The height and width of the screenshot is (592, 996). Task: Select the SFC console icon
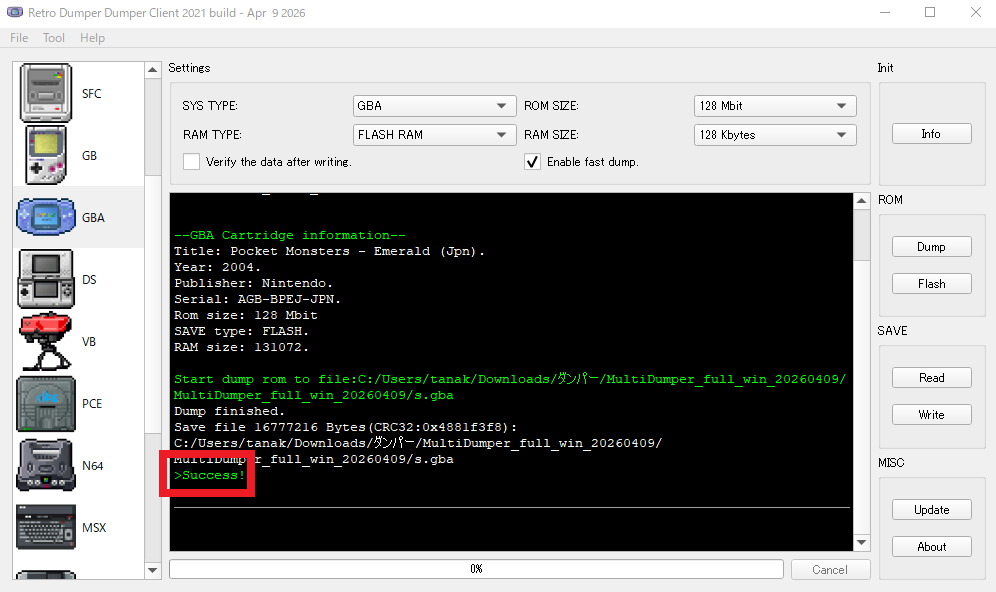tap(46, 93)
